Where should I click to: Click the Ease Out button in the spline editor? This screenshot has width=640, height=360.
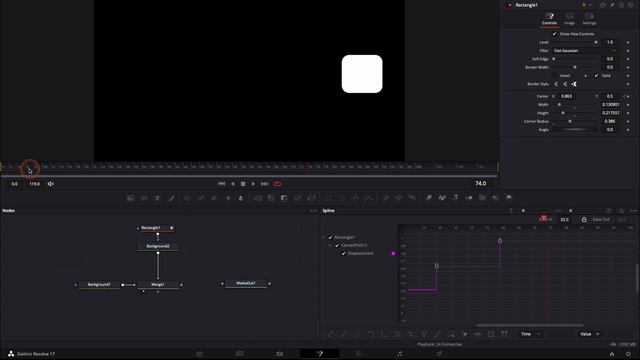[x=601, y=220]
